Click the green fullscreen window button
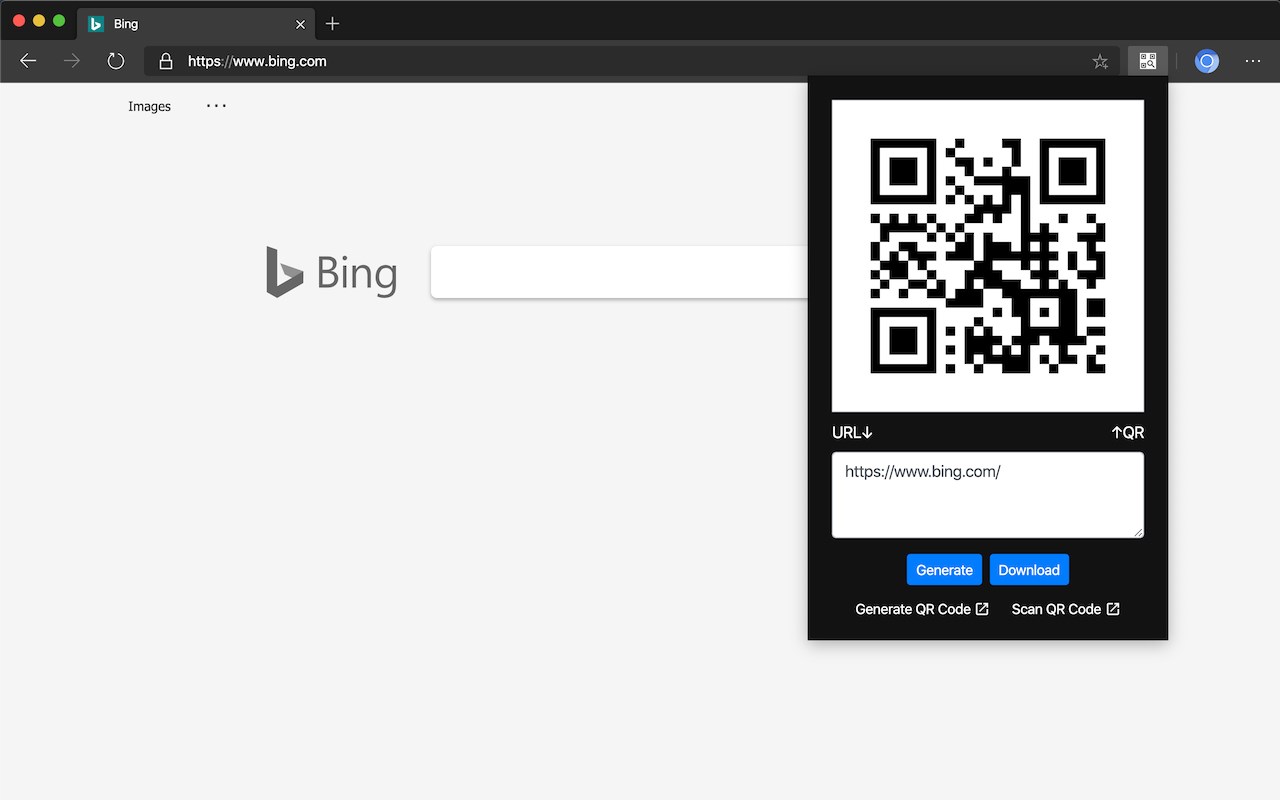Viewport: 1280px width, 800px height. [59, 20]
